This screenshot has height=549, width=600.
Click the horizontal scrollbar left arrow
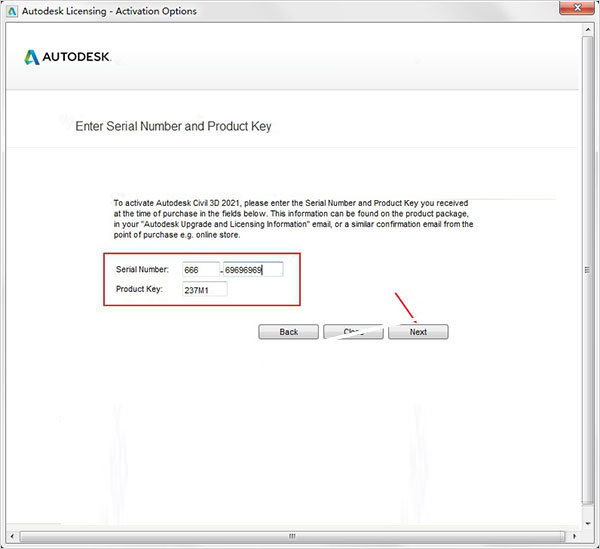(x=12, y=536)
